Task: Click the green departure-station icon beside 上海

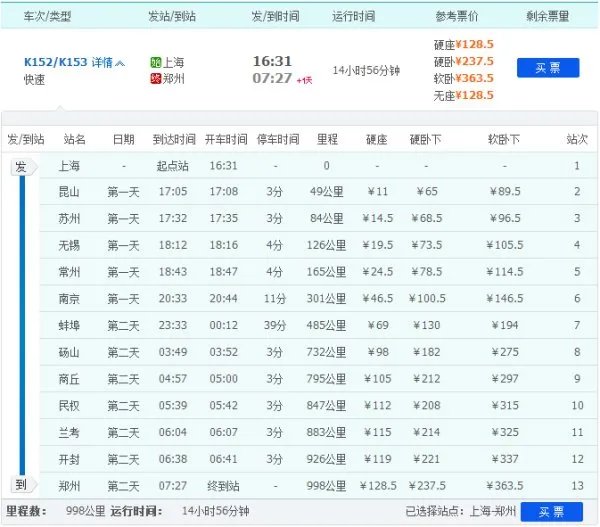Action: click(x=155, y=62)
